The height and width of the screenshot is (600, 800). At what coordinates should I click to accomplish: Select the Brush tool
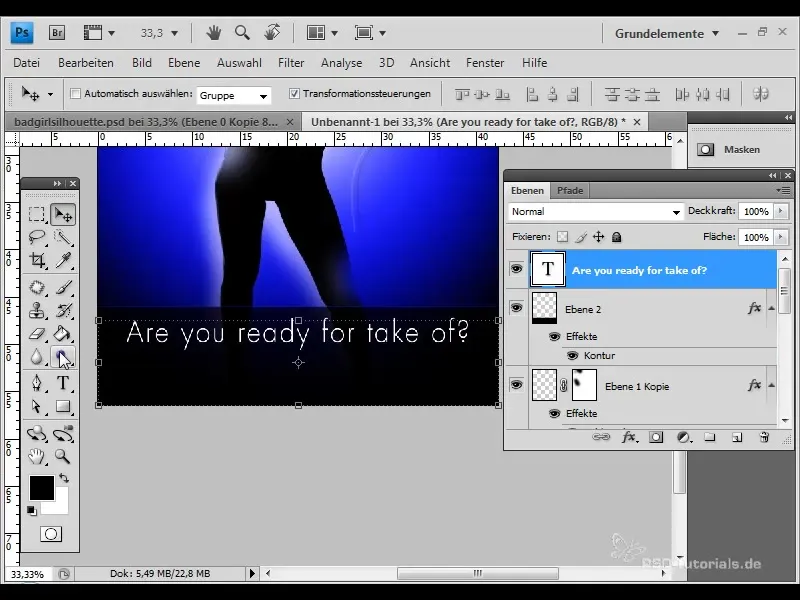63,288
